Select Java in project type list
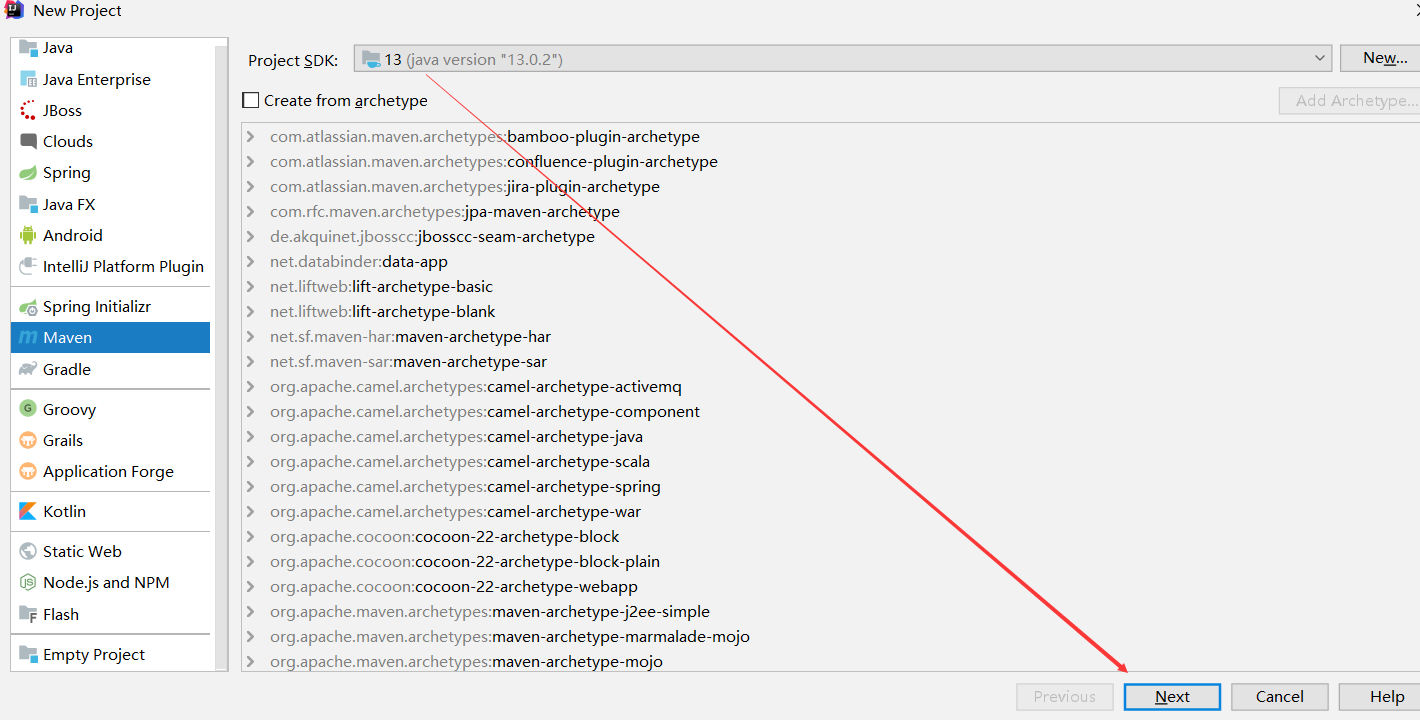Image resolution: width=1420 pixels, height=720 pixels. pyautogui.click(x=110, y=48)
